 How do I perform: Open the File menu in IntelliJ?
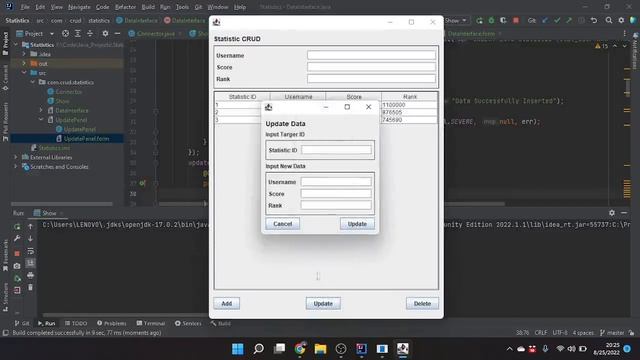[x=25, y=7]
